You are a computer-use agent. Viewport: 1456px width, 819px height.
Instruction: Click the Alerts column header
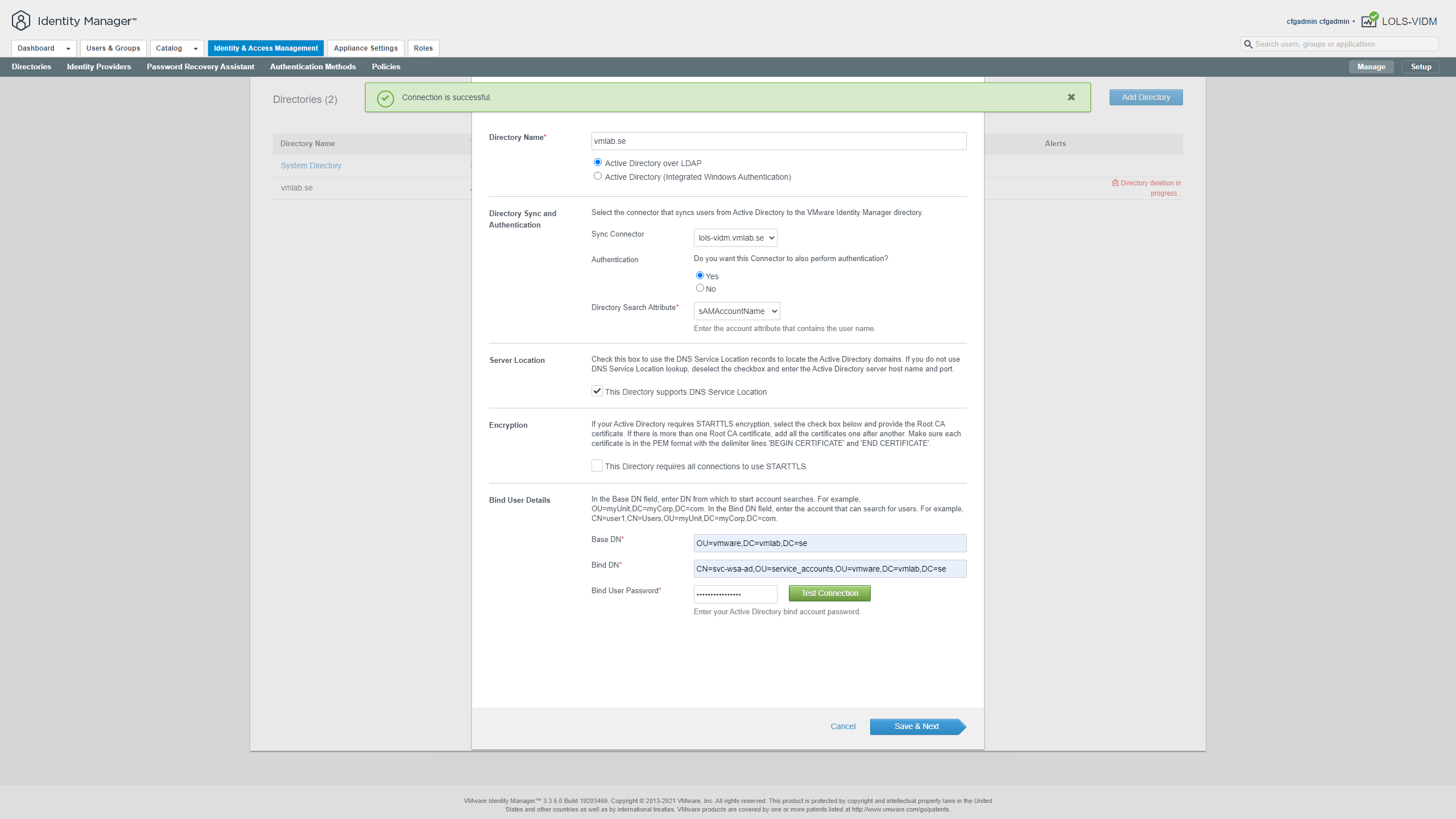click(1055, 144)
